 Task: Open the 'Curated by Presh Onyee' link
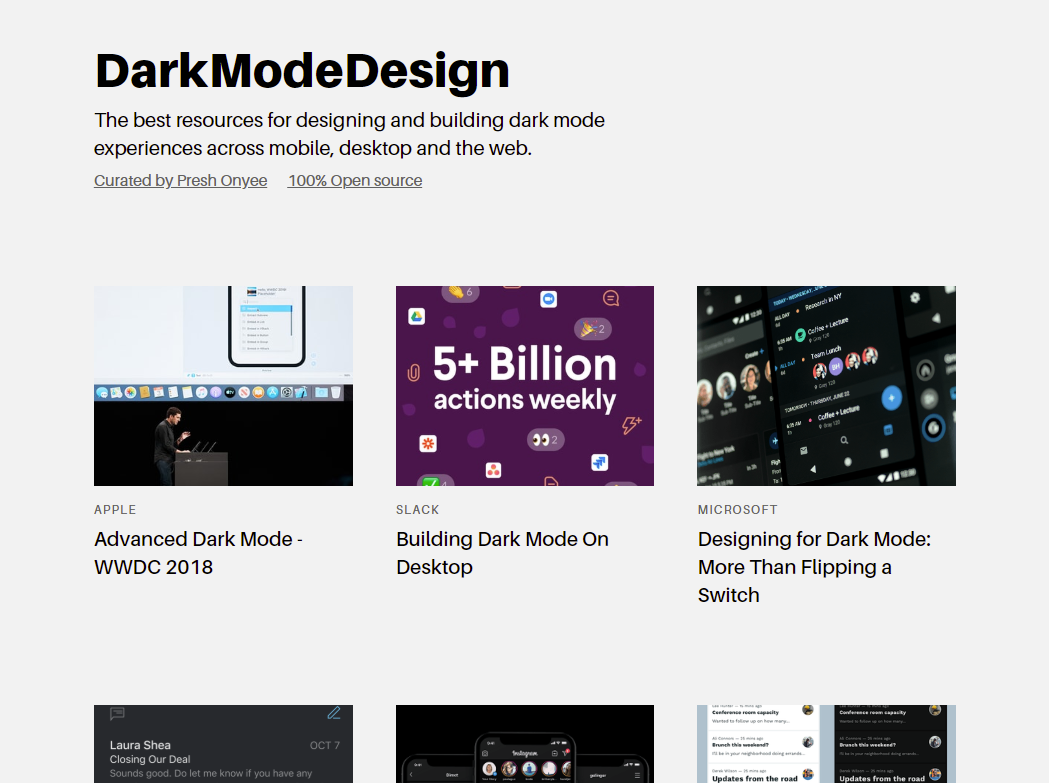click(x=180, y=180)
